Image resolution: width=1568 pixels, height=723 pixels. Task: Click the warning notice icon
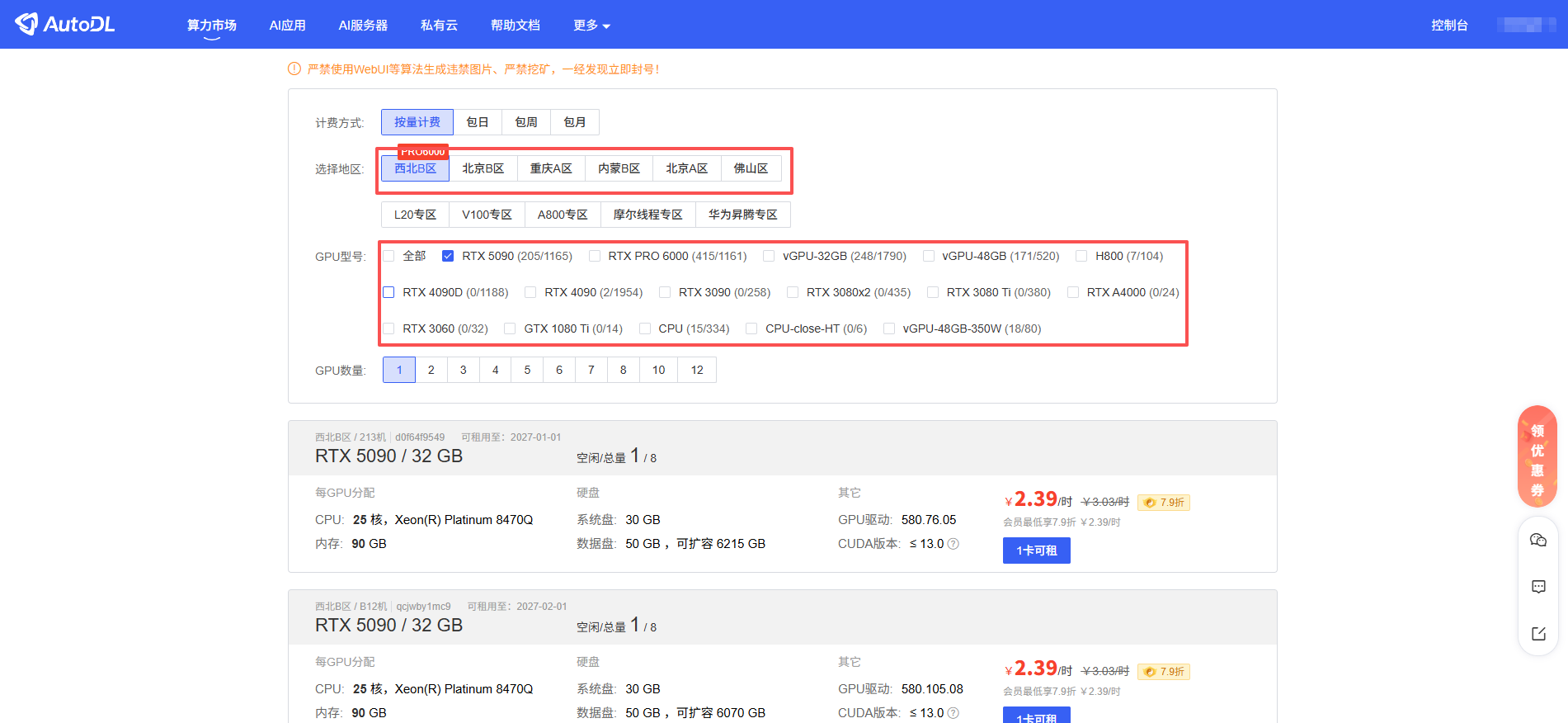tap(294, 69)
